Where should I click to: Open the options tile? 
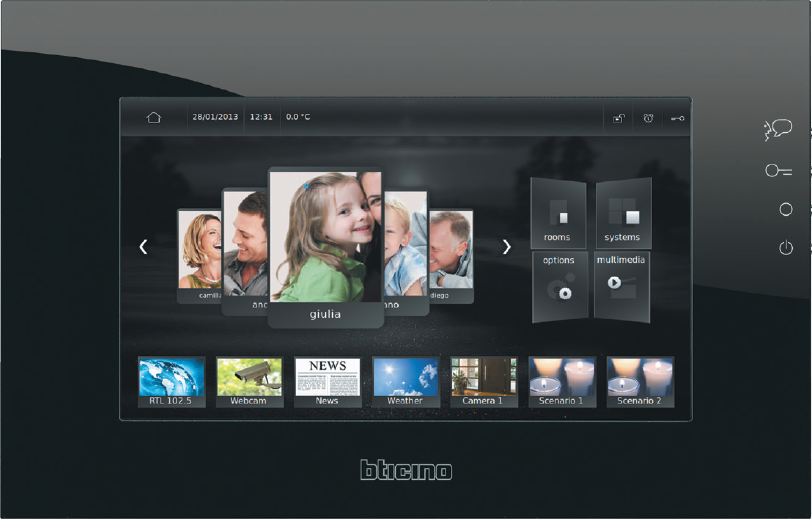[560, 286]
